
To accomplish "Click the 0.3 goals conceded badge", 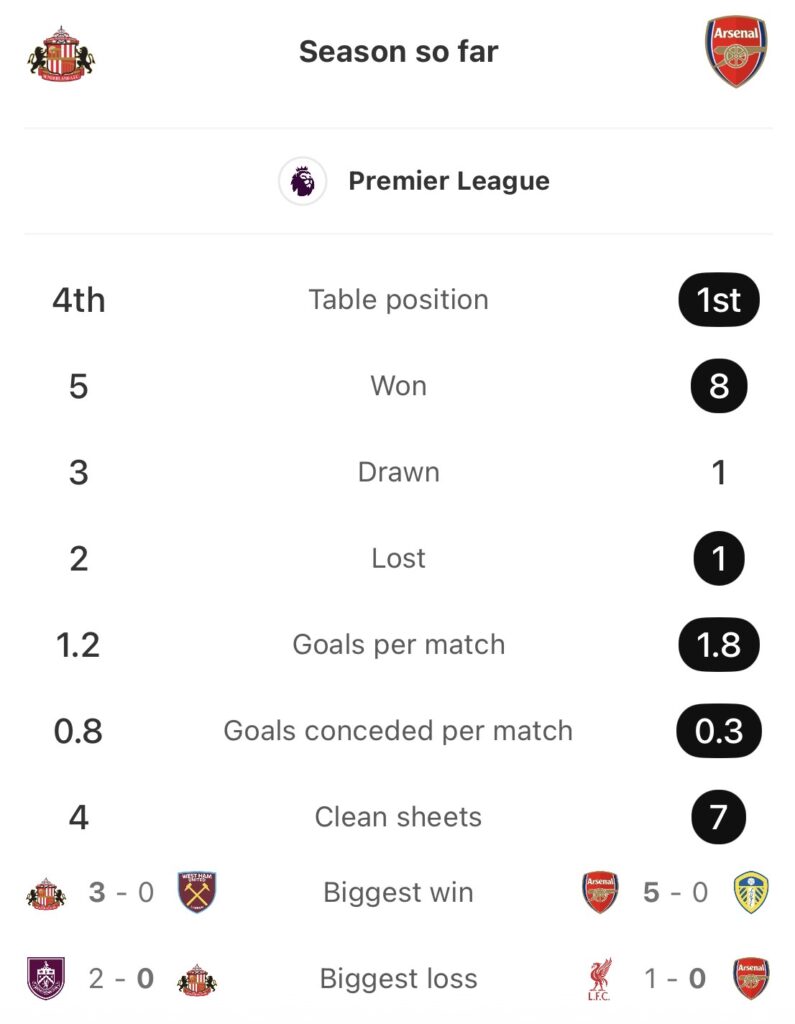I will coord(718,731).
